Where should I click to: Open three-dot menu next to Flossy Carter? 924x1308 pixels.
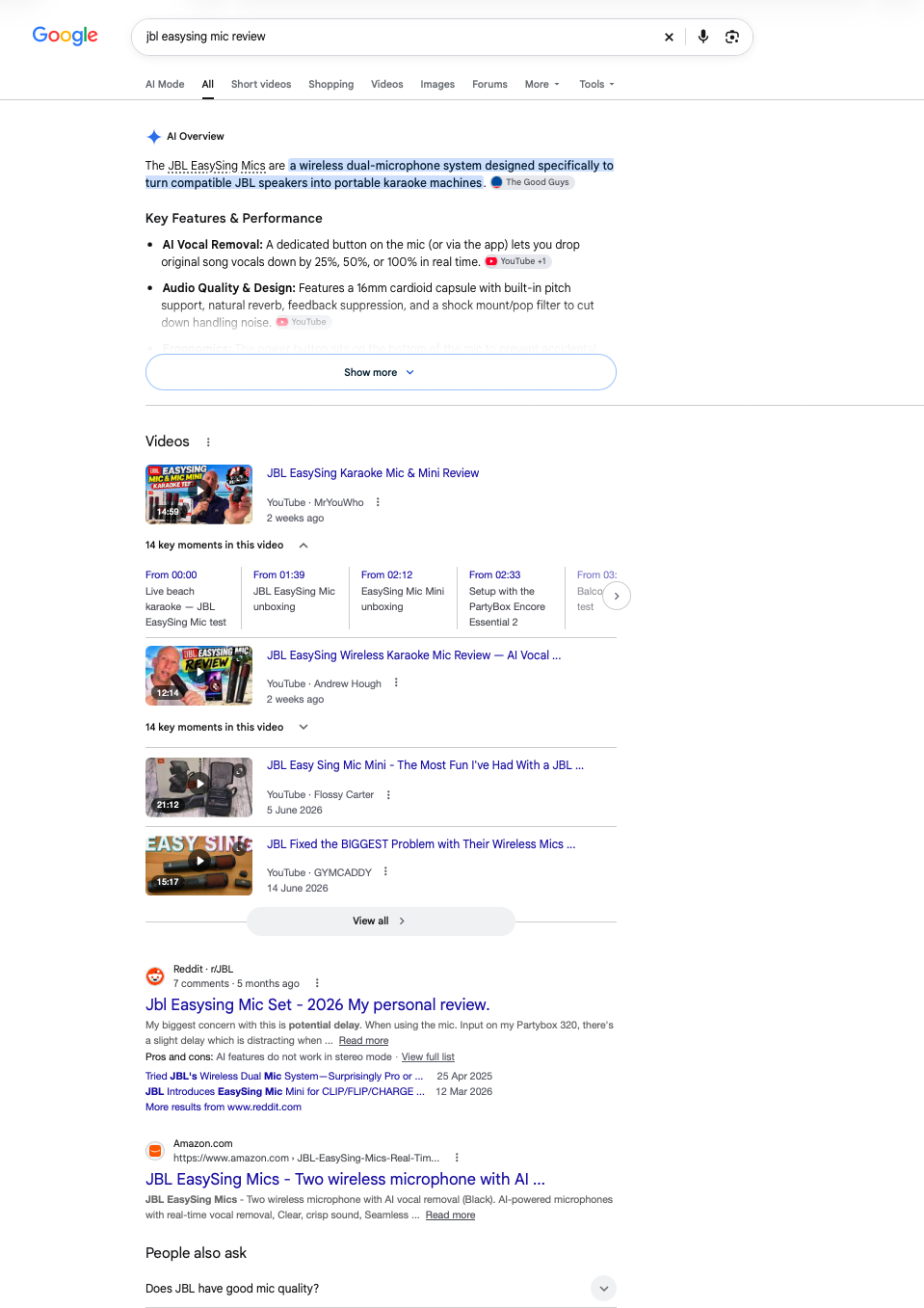pyautogui.click(x=388, y=795)
